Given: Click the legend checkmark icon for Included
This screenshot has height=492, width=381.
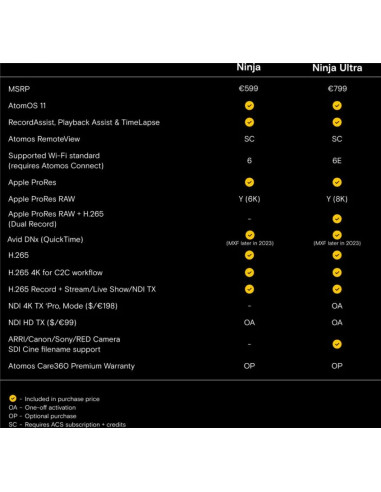Looking at the screenshot, I should pyautogui.click(x=13, y=398).
